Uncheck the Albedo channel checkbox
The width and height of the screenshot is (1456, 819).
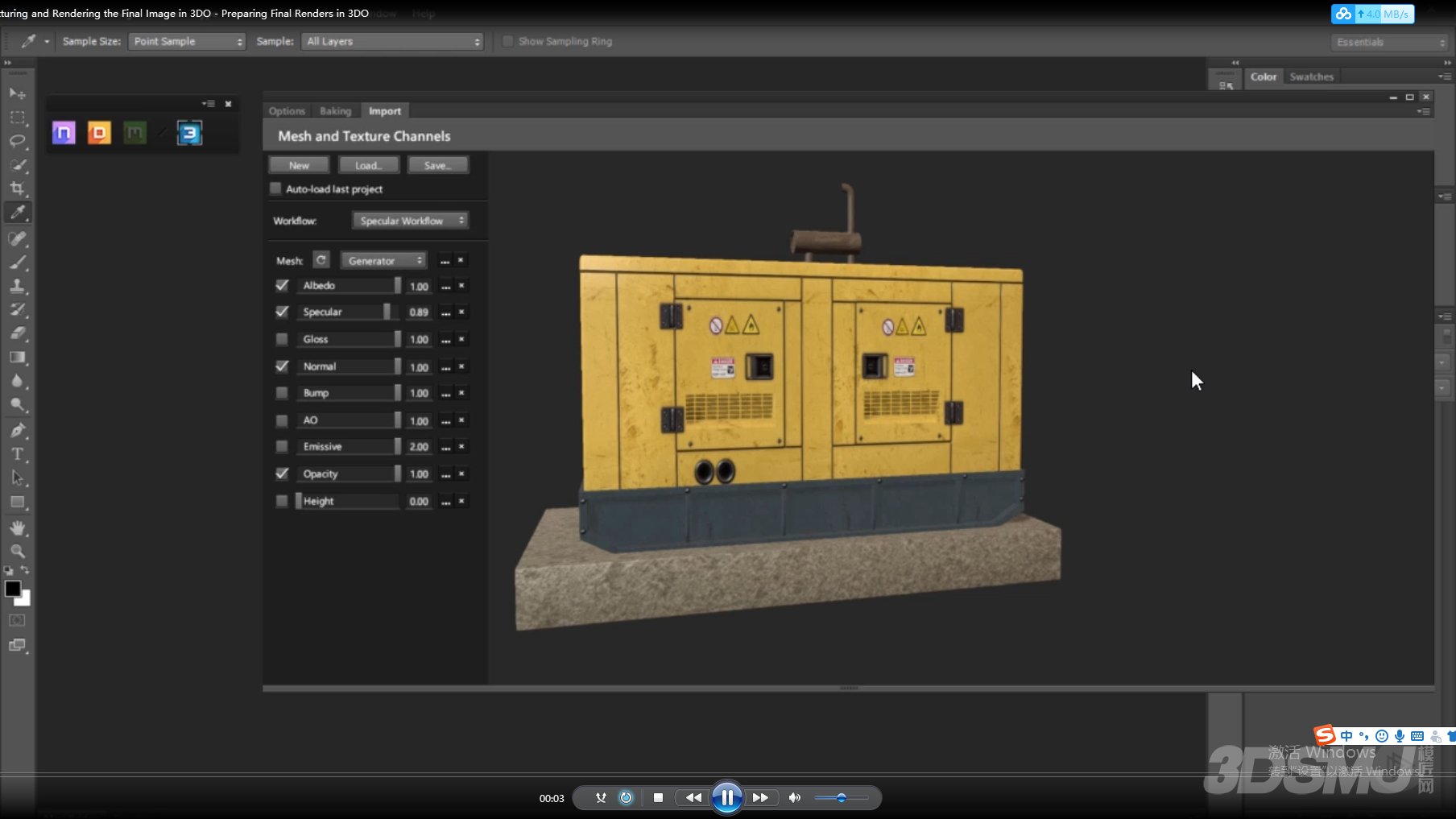282,285
